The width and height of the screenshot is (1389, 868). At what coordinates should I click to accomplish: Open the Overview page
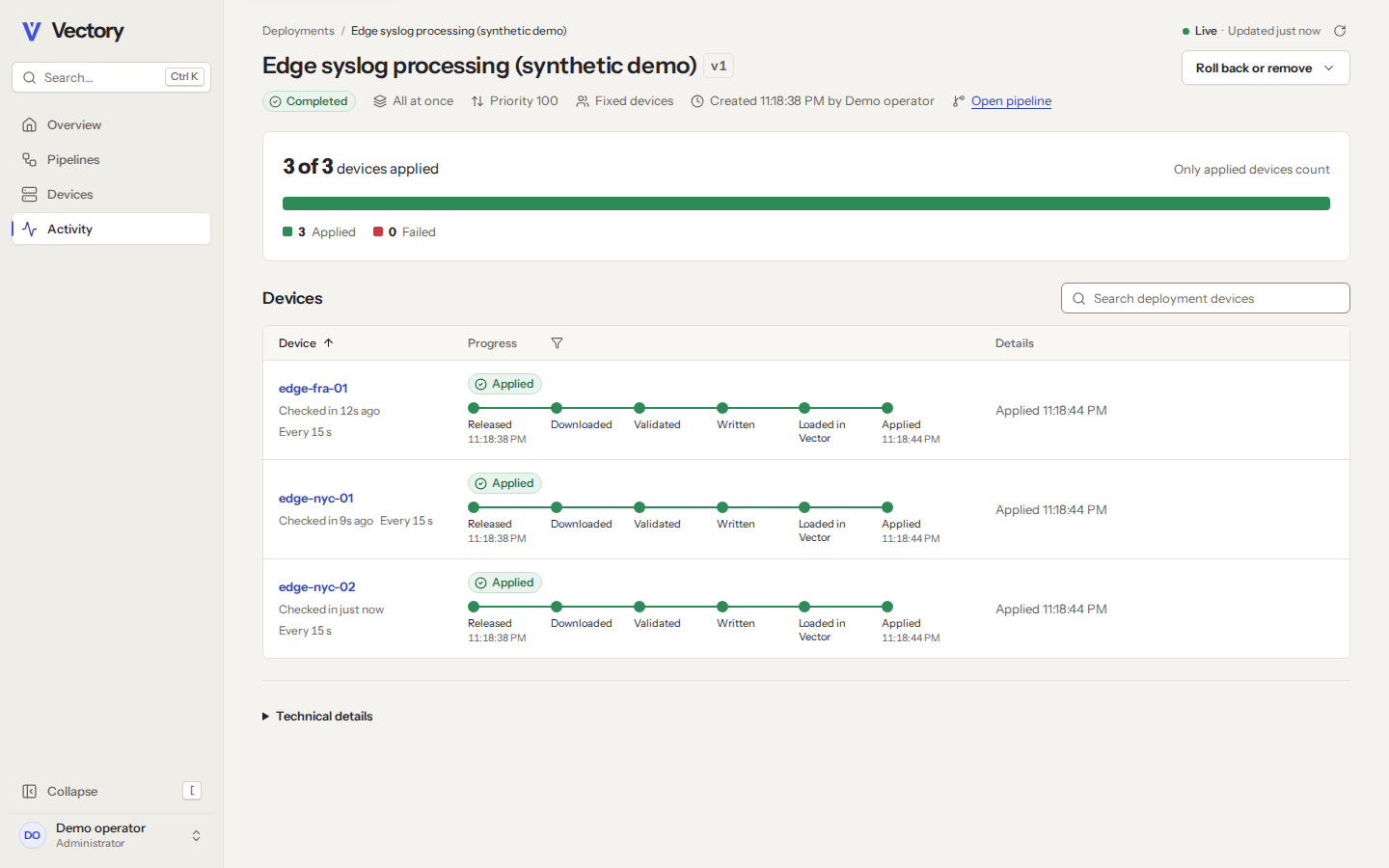[x=111, y=124]
